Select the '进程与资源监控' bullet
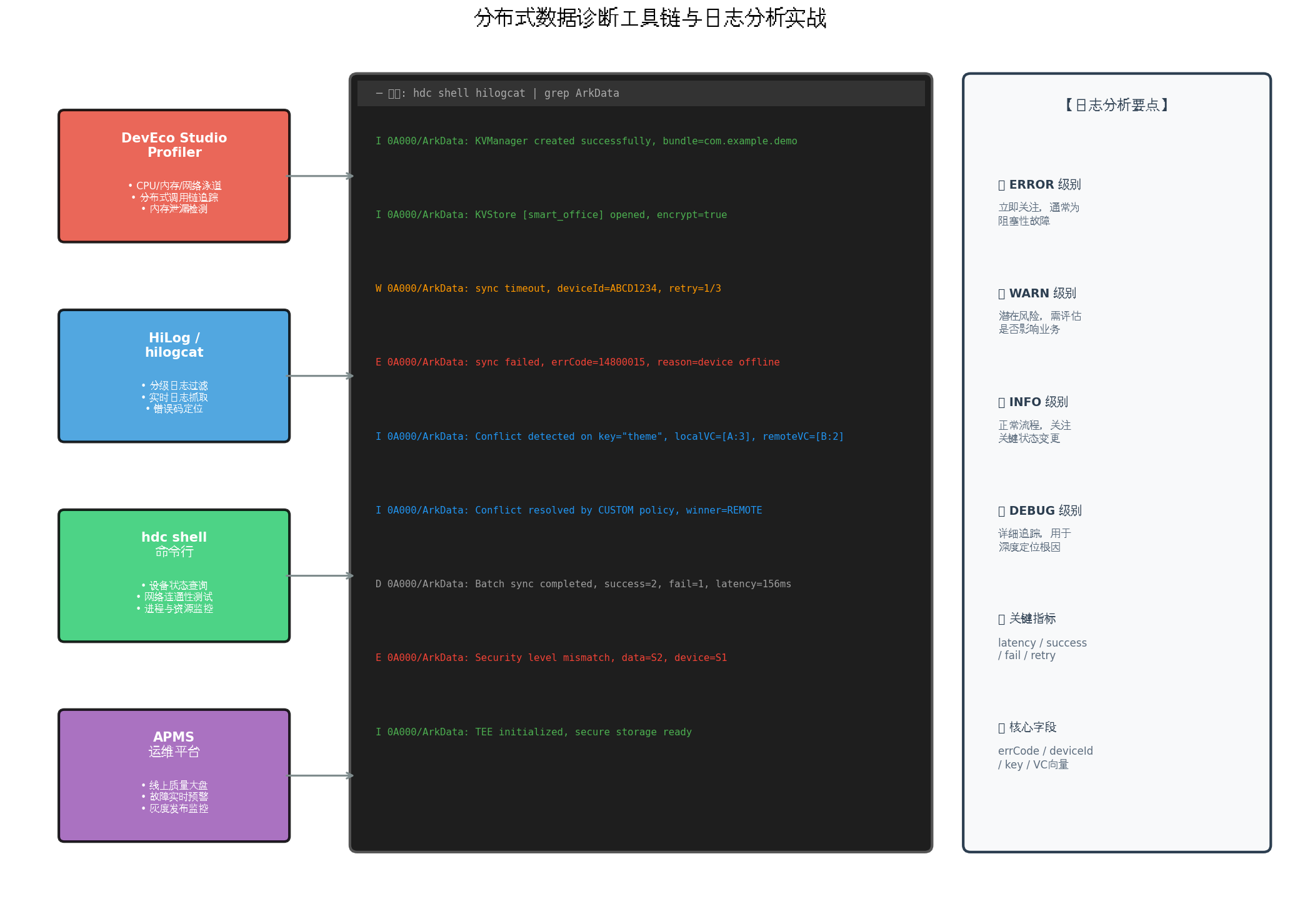Screen dimensions: 1300x924 tap(174, 609)
